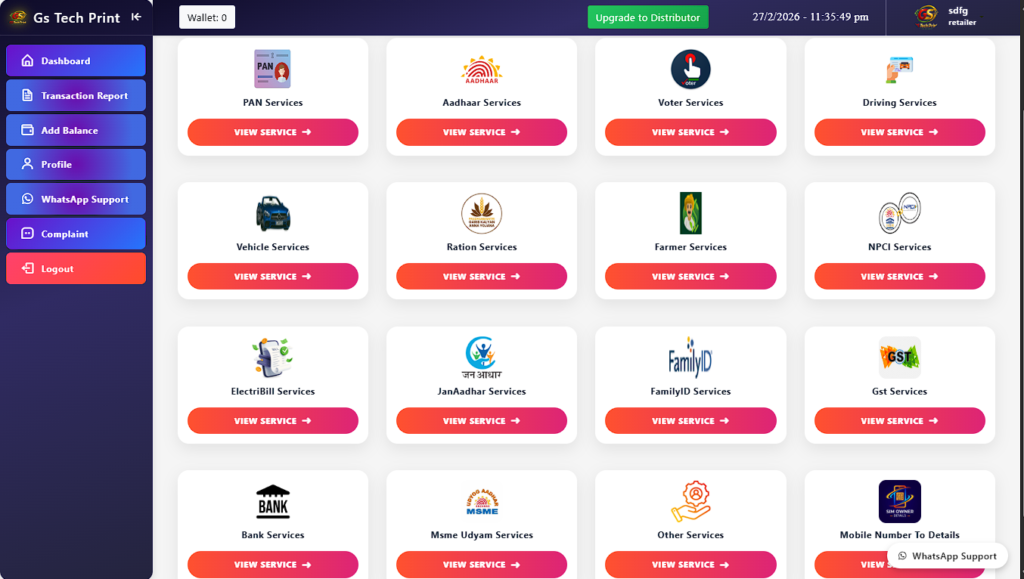This screenshot has width=1024, height=579.
Task: Log out using the red Logout button
Action: coord(76,268)
